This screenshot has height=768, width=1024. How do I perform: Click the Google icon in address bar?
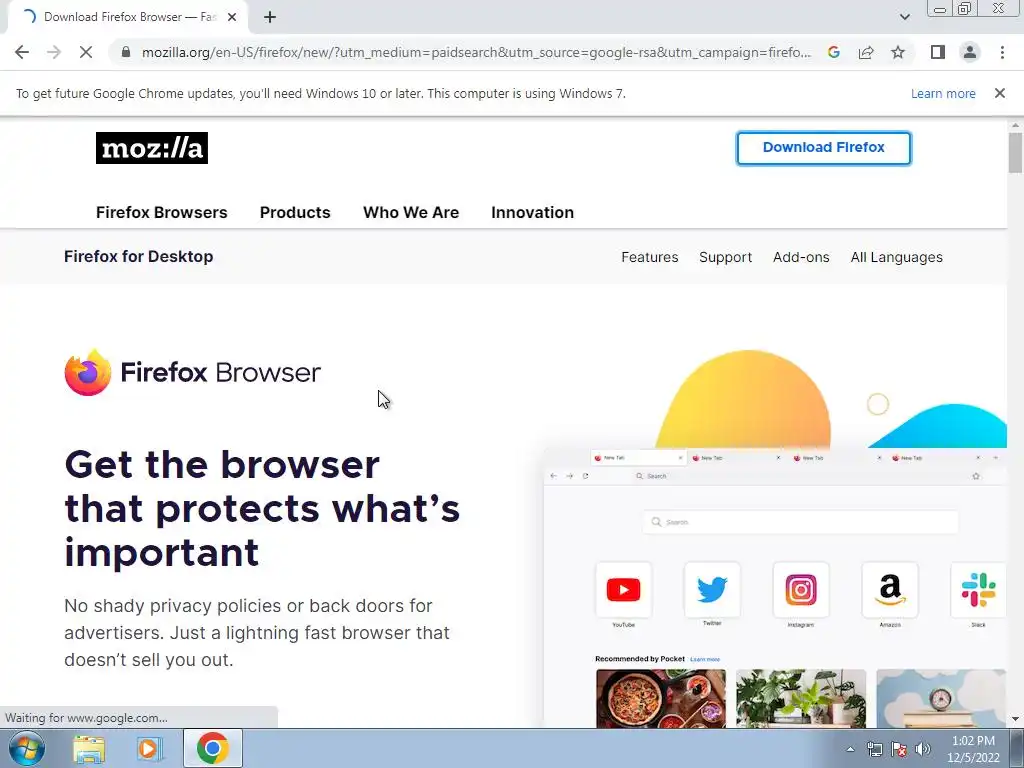click(x=833, y=52)
